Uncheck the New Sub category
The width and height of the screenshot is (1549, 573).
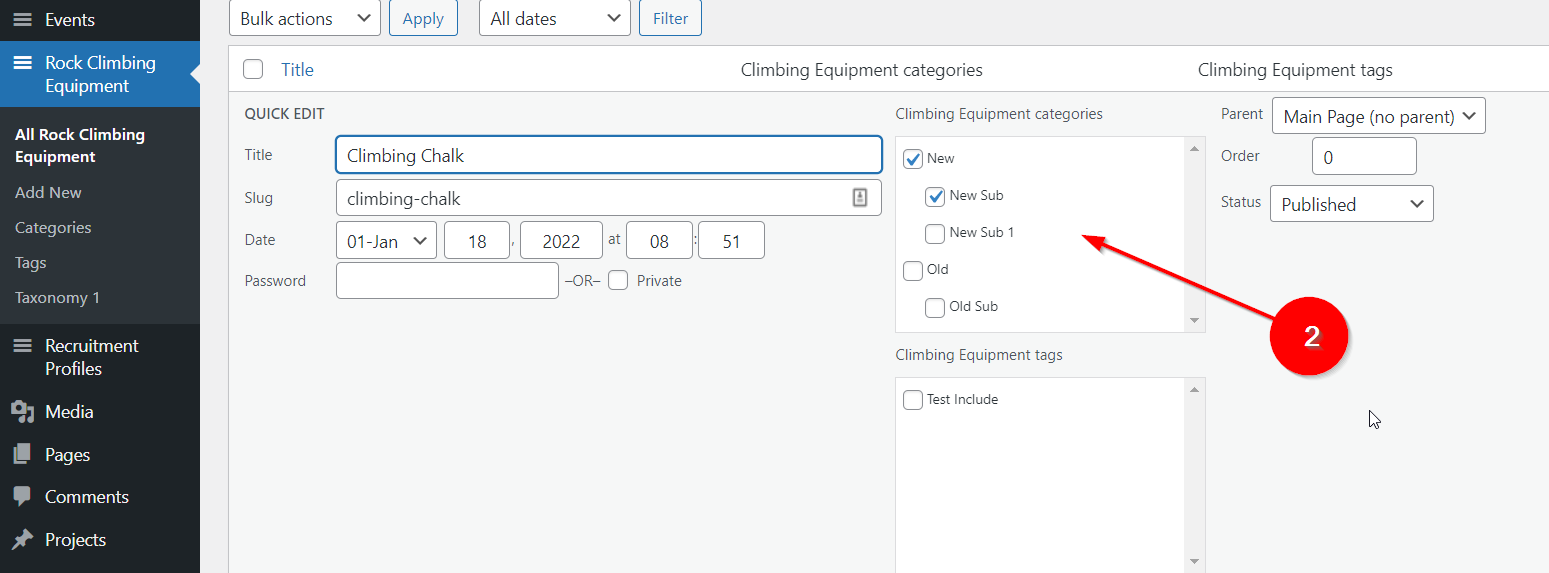(x=935, y=196)
